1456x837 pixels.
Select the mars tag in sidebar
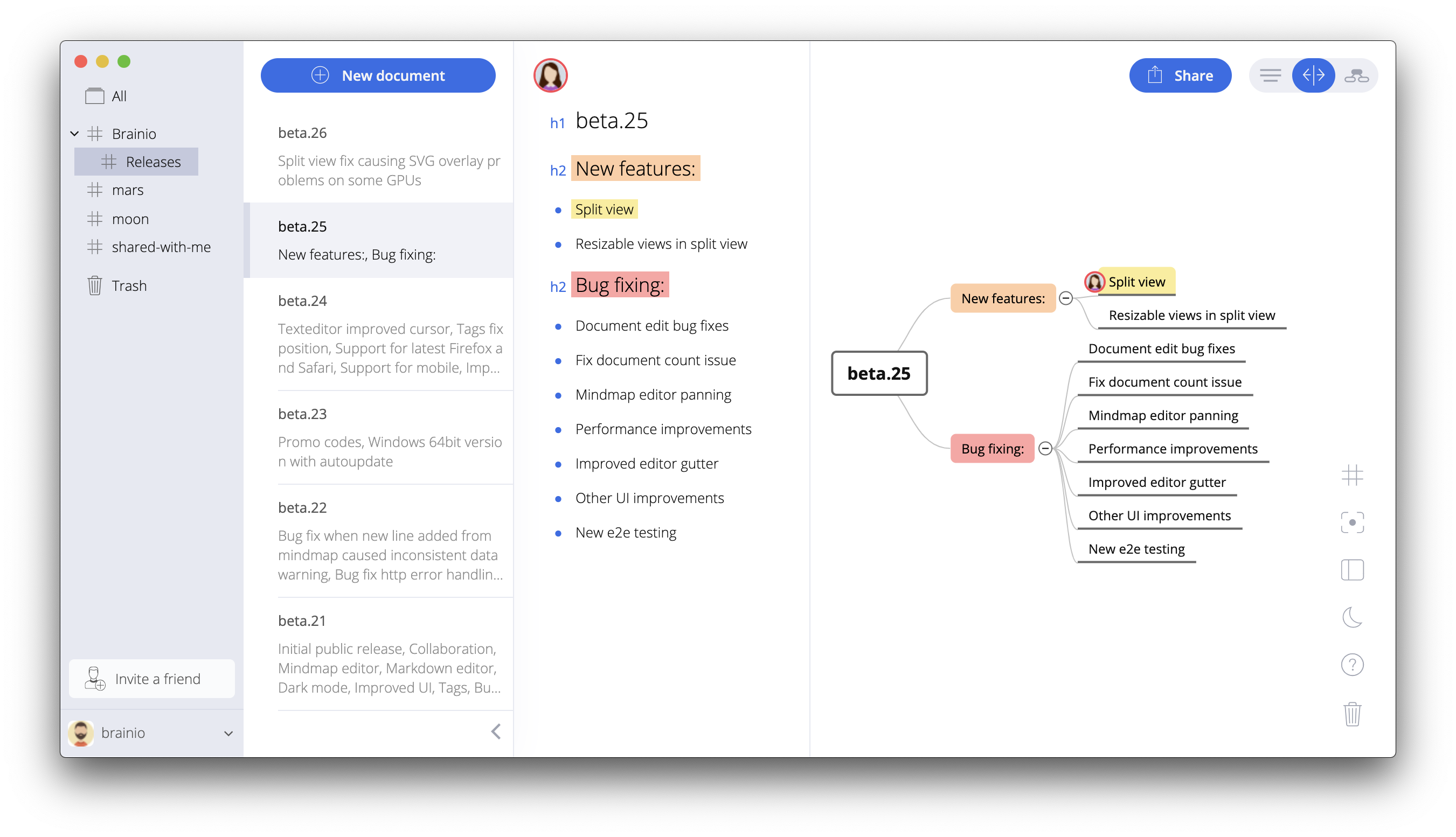pos(128,190)
